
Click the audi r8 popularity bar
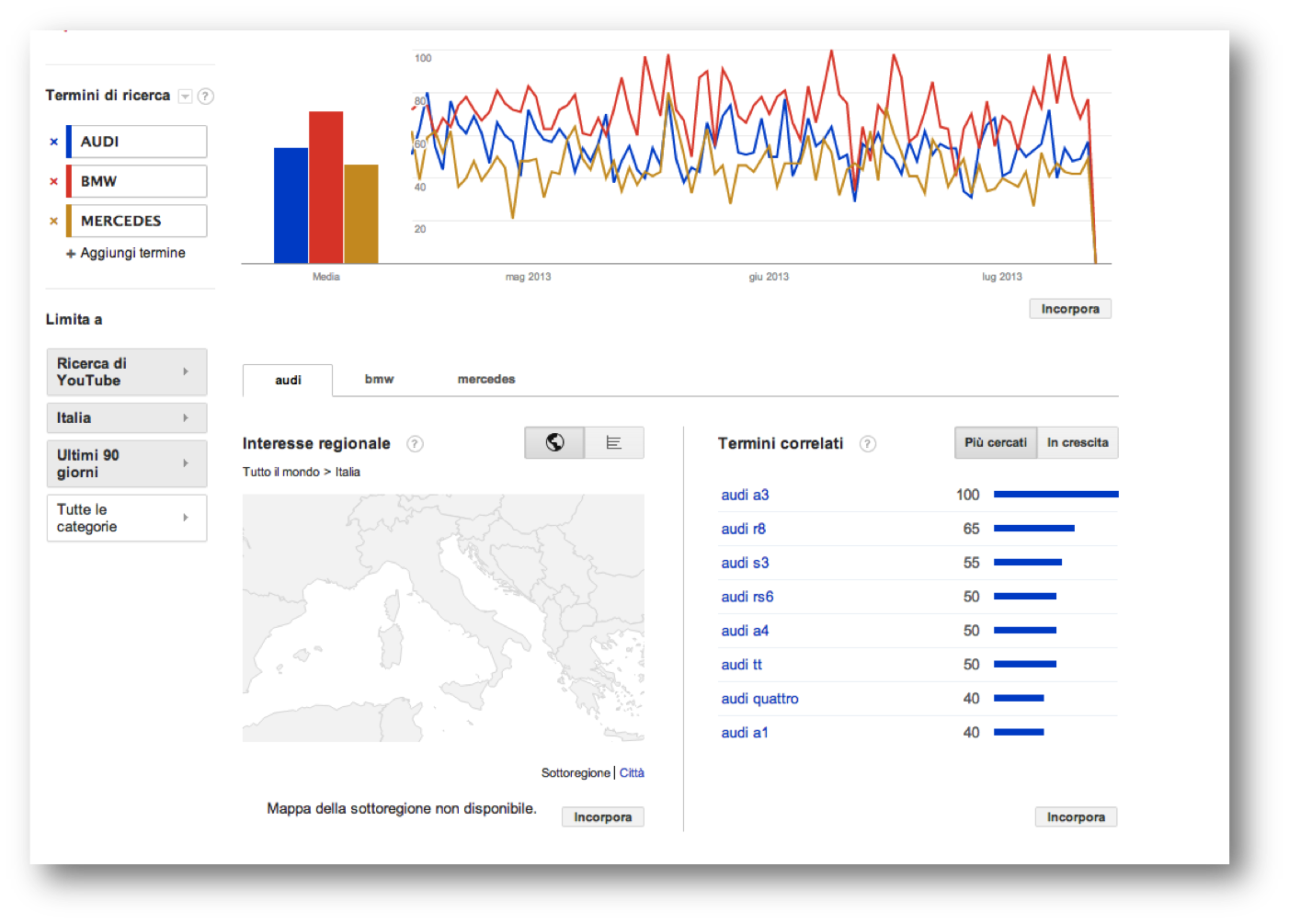click(1033, 529)
